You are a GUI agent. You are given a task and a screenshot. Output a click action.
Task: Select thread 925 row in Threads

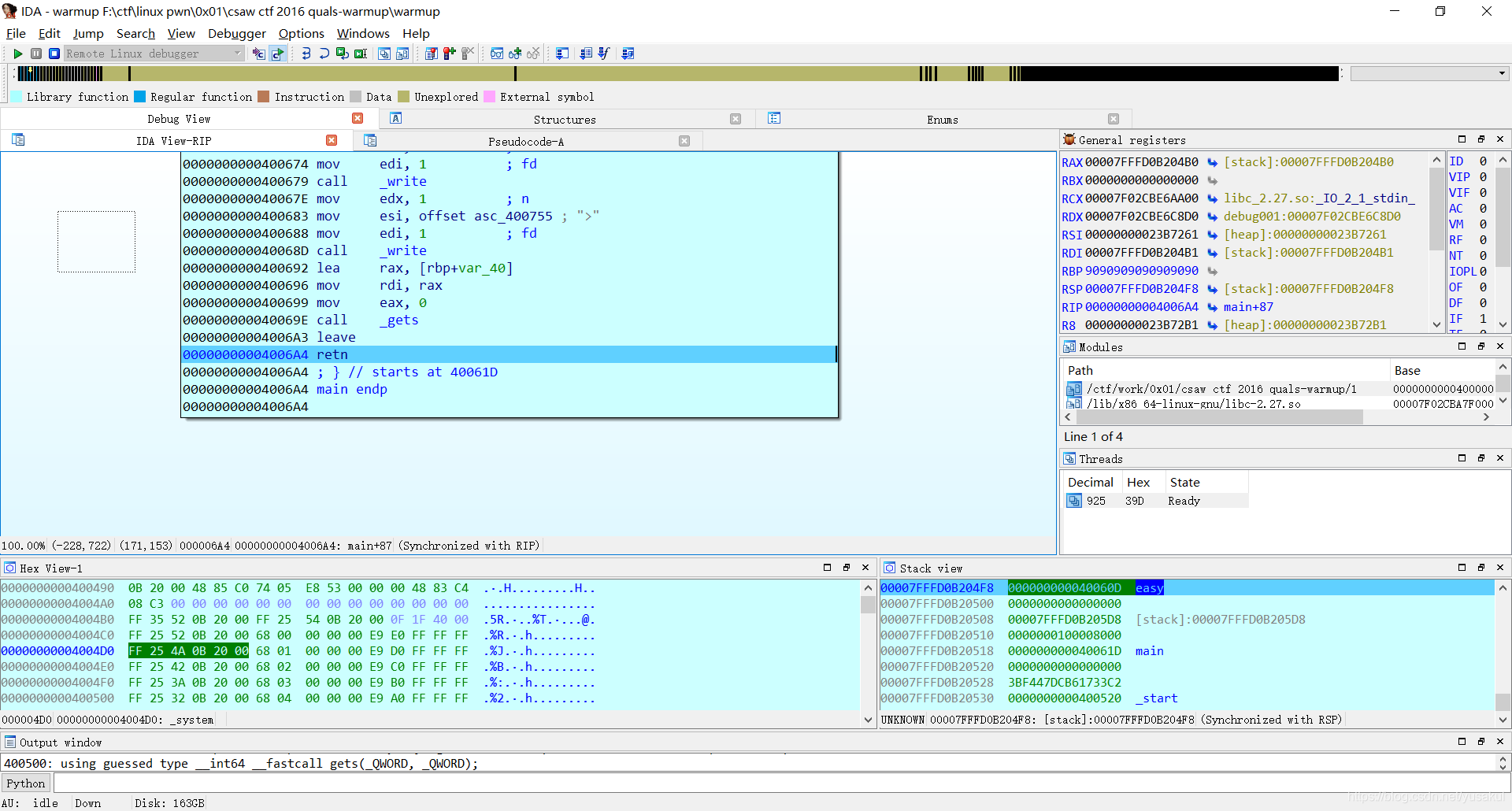coord(1155,501)
